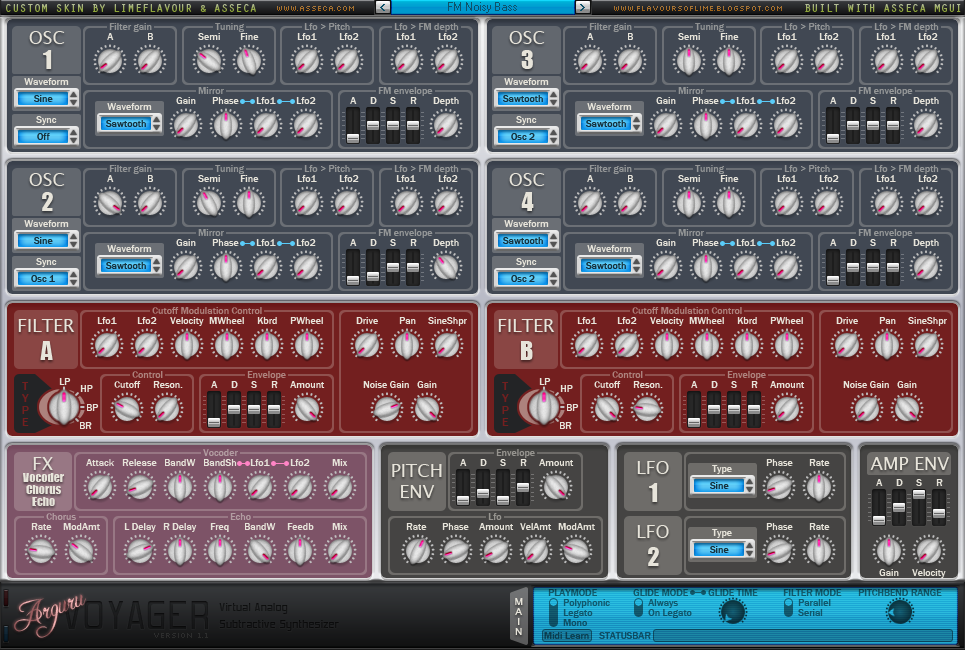
Task: Open the OSC 1 Waveform dropdown
Action: tap(47, 99)
